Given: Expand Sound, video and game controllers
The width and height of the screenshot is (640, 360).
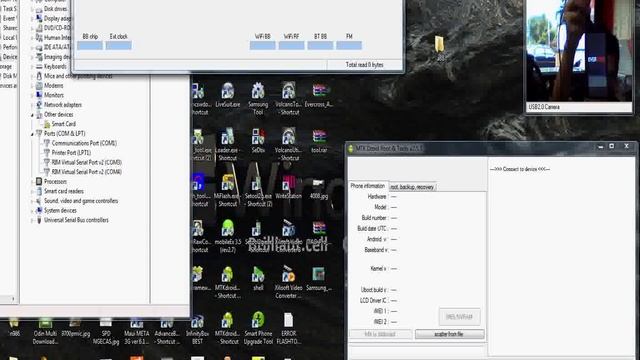Looking at the screenshot, I should click(x=33, y=201).
